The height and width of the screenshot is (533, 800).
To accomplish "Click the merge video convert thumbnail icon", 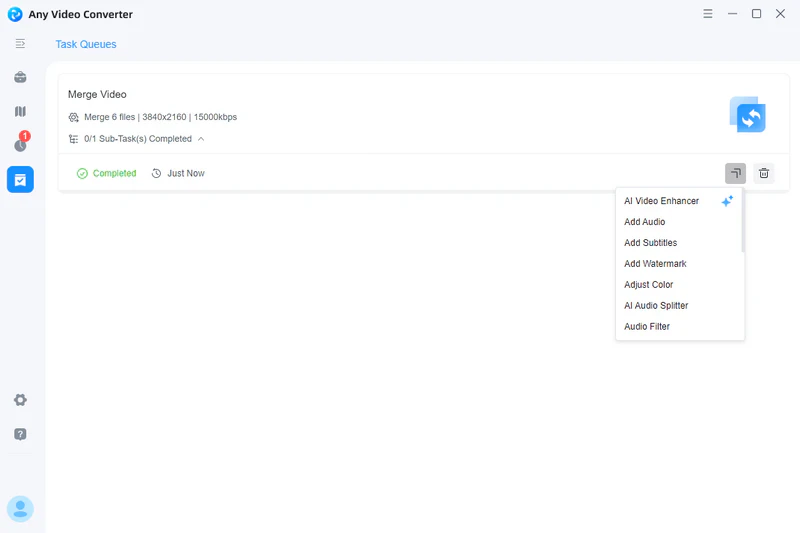I will (747, 115).
